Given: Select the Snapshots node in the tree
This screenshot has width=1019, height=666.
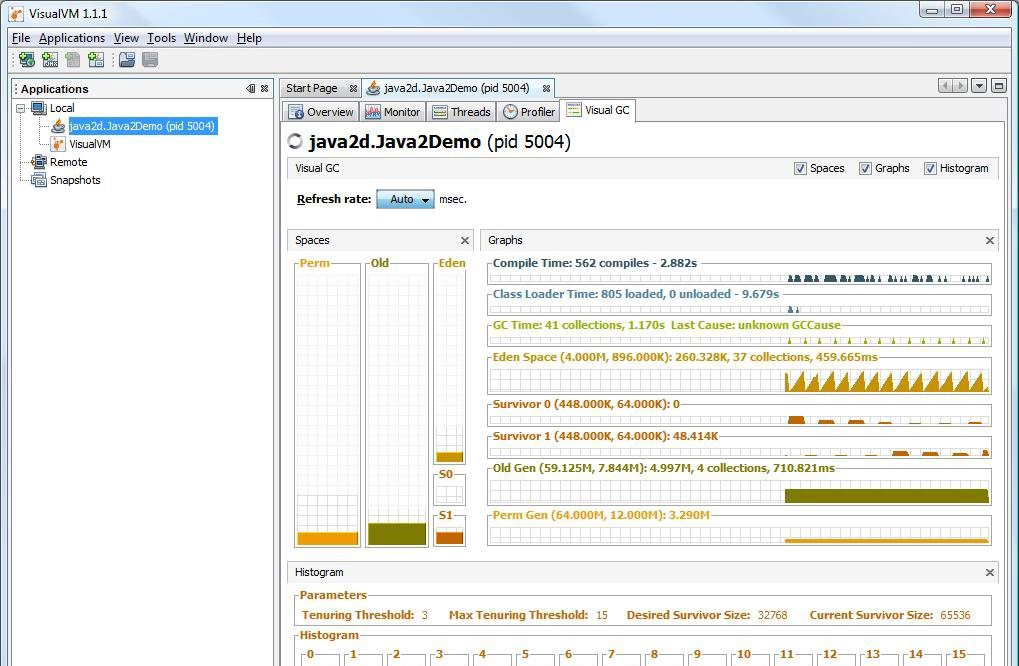Looking at the screenshot, I should [x=75, y=180].
